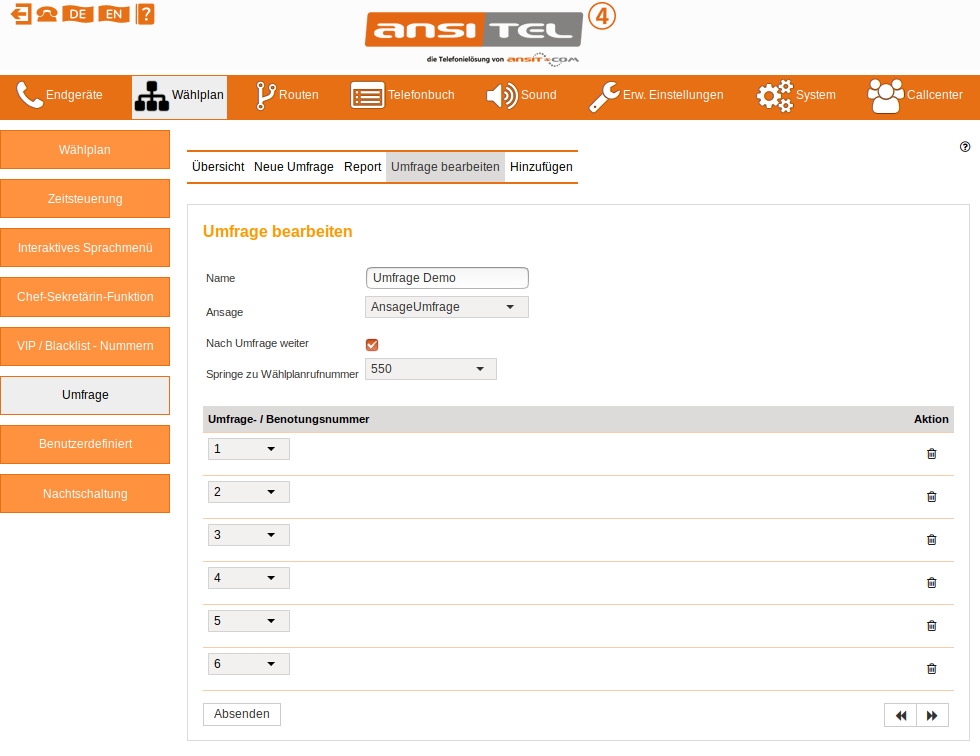
Task: Open the Ansage dropdown AnsageUmfrage
Action: (447, 307)
